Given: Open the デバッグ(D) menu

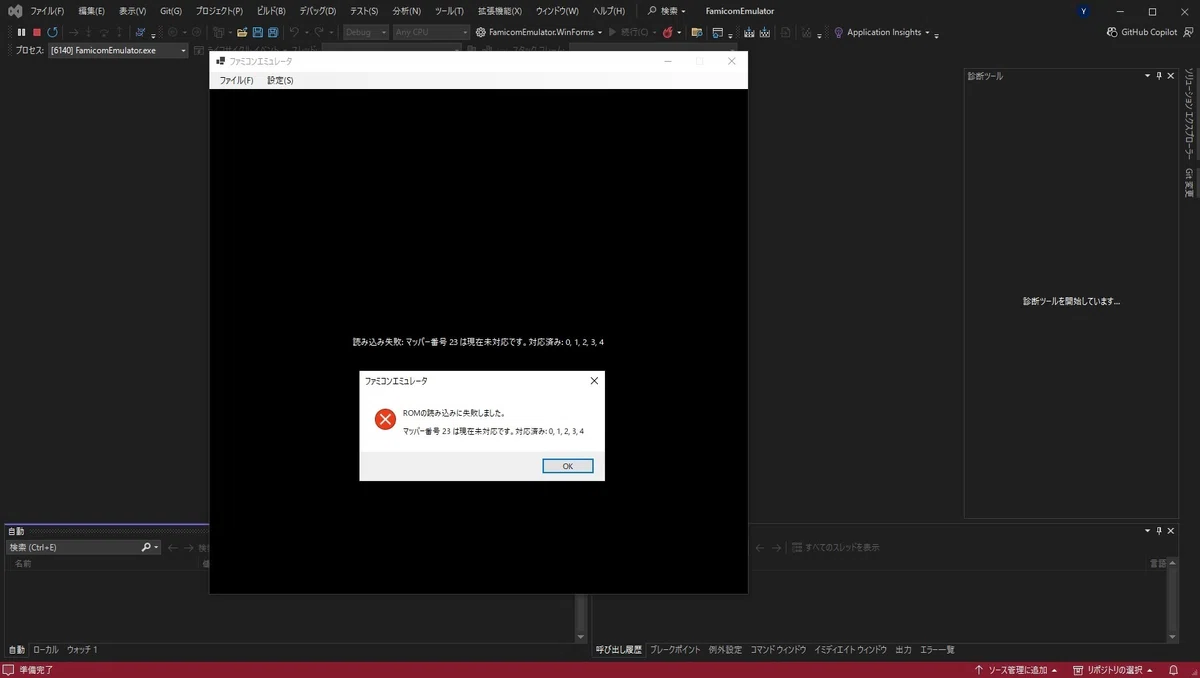Looking at the screenshot, I should click(x=317, y=11).
